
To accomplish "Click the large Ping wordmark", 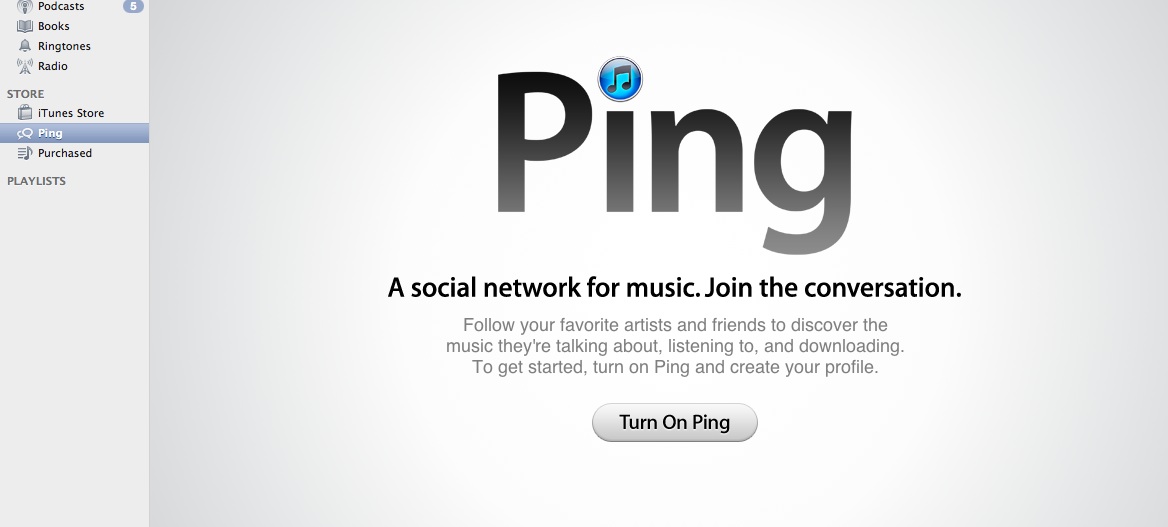I will (x=674, y=162).
